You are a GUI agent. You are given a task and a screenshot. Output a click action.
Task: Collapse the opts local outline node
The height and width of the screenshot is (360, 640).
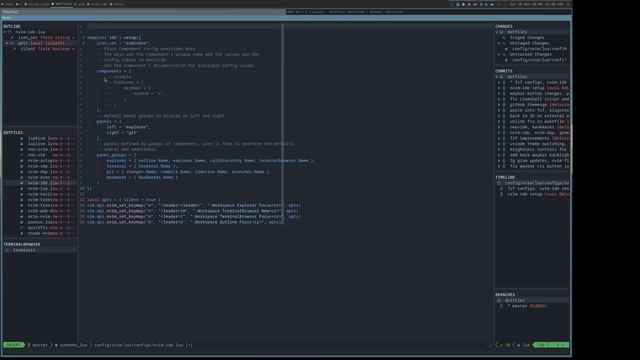click(7, 43)
